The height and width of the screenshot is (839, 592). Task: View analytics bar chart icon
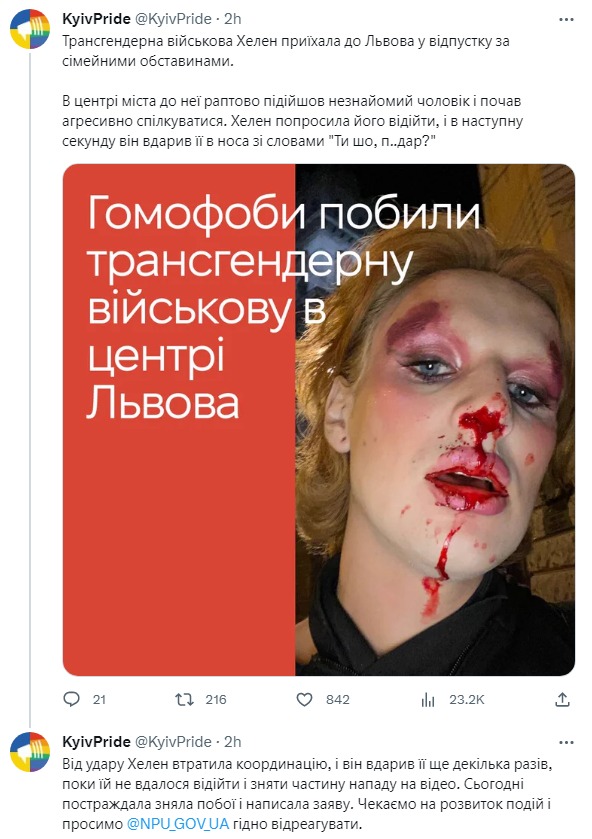point(428,699)
